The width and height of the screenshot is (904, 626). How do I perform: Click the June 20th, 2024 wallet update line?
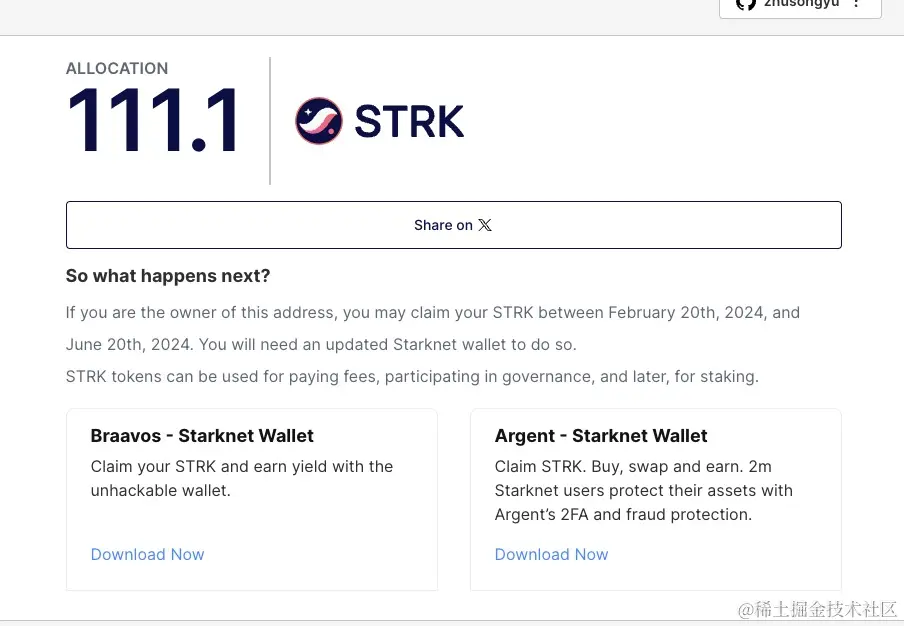point(321,345)
